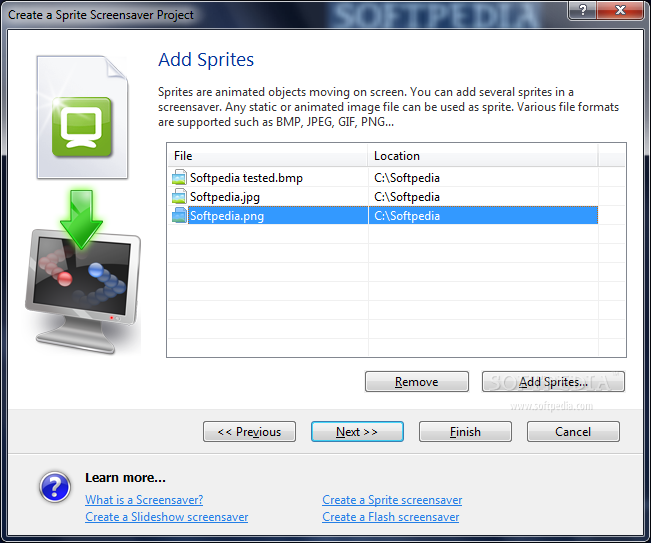Cancel the screensaver project wizard

573,432
